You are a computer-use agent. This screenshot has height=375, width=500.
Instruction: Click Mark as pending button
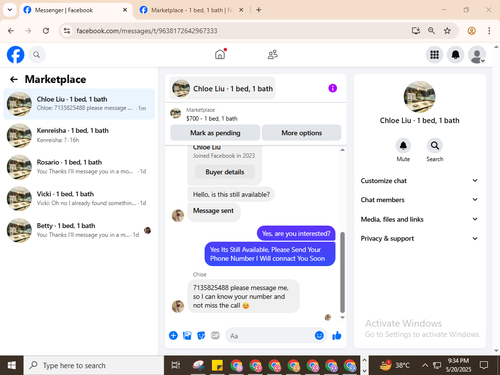click(x=215, y=133)
